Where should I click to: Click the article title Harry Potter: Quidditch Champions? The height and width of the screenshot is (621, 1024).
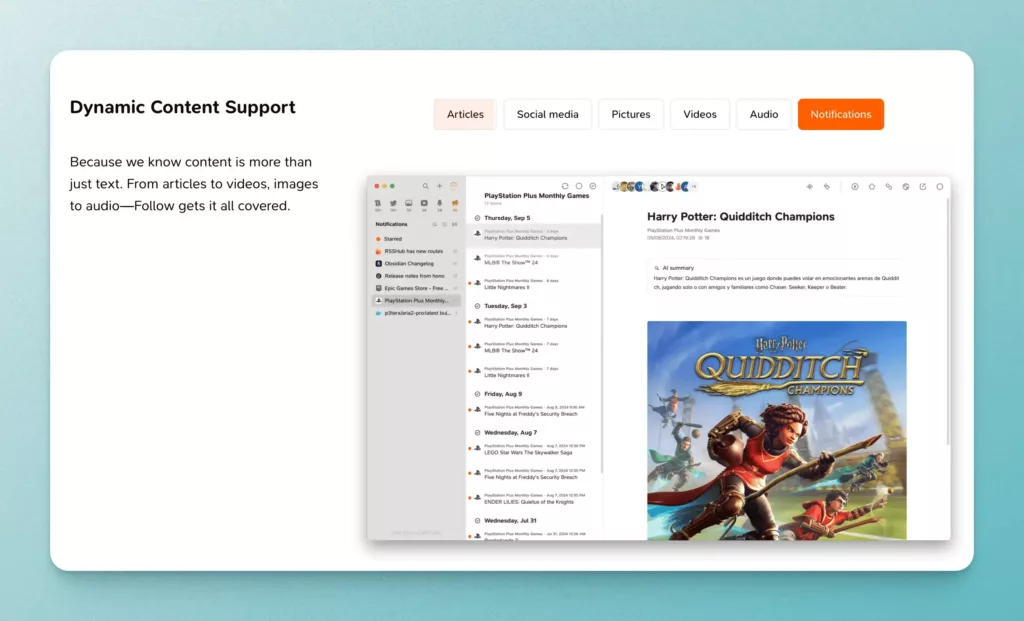tap(741, 217)
